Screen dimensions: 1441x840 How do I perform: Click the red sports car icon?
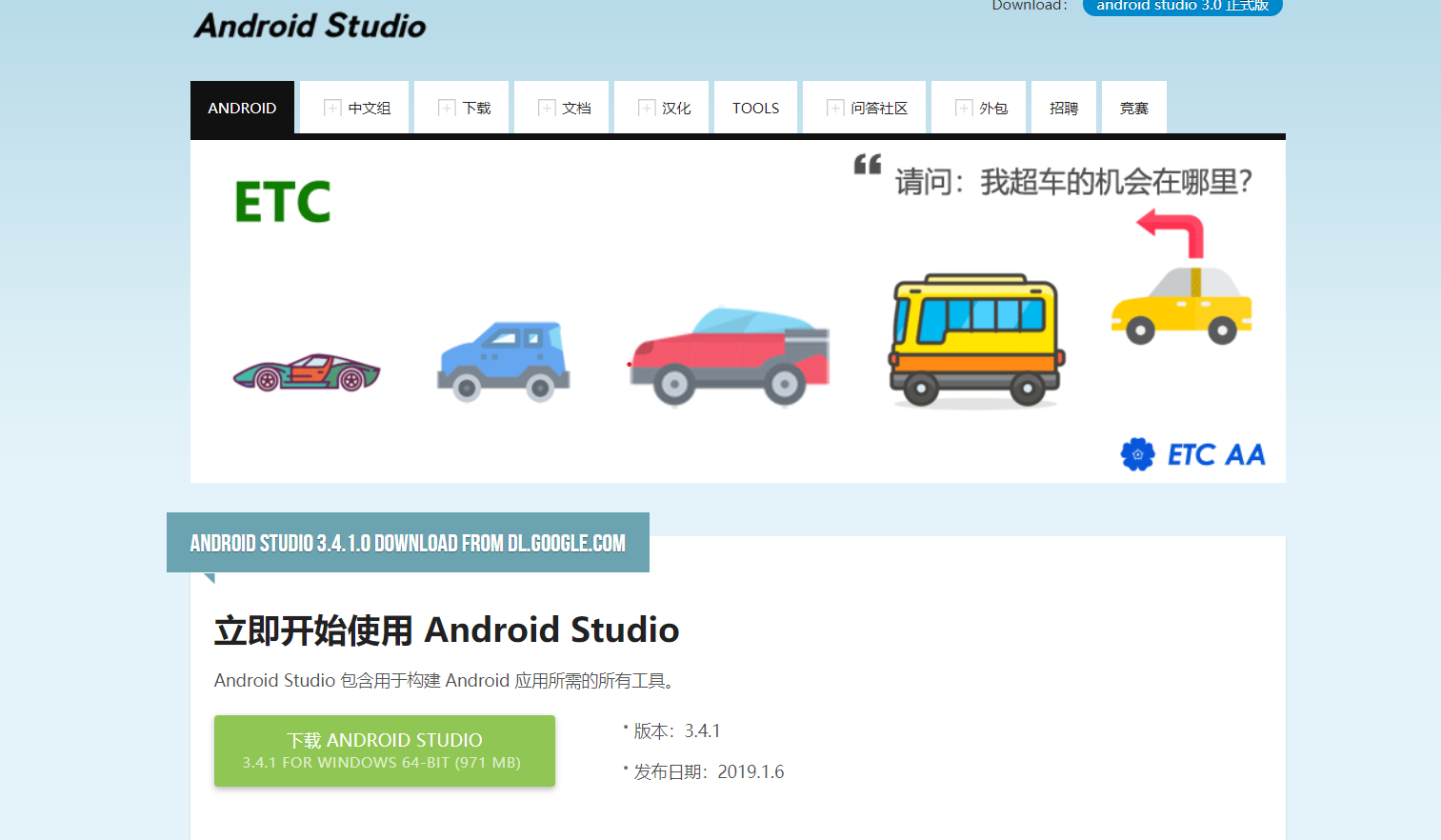730,356
